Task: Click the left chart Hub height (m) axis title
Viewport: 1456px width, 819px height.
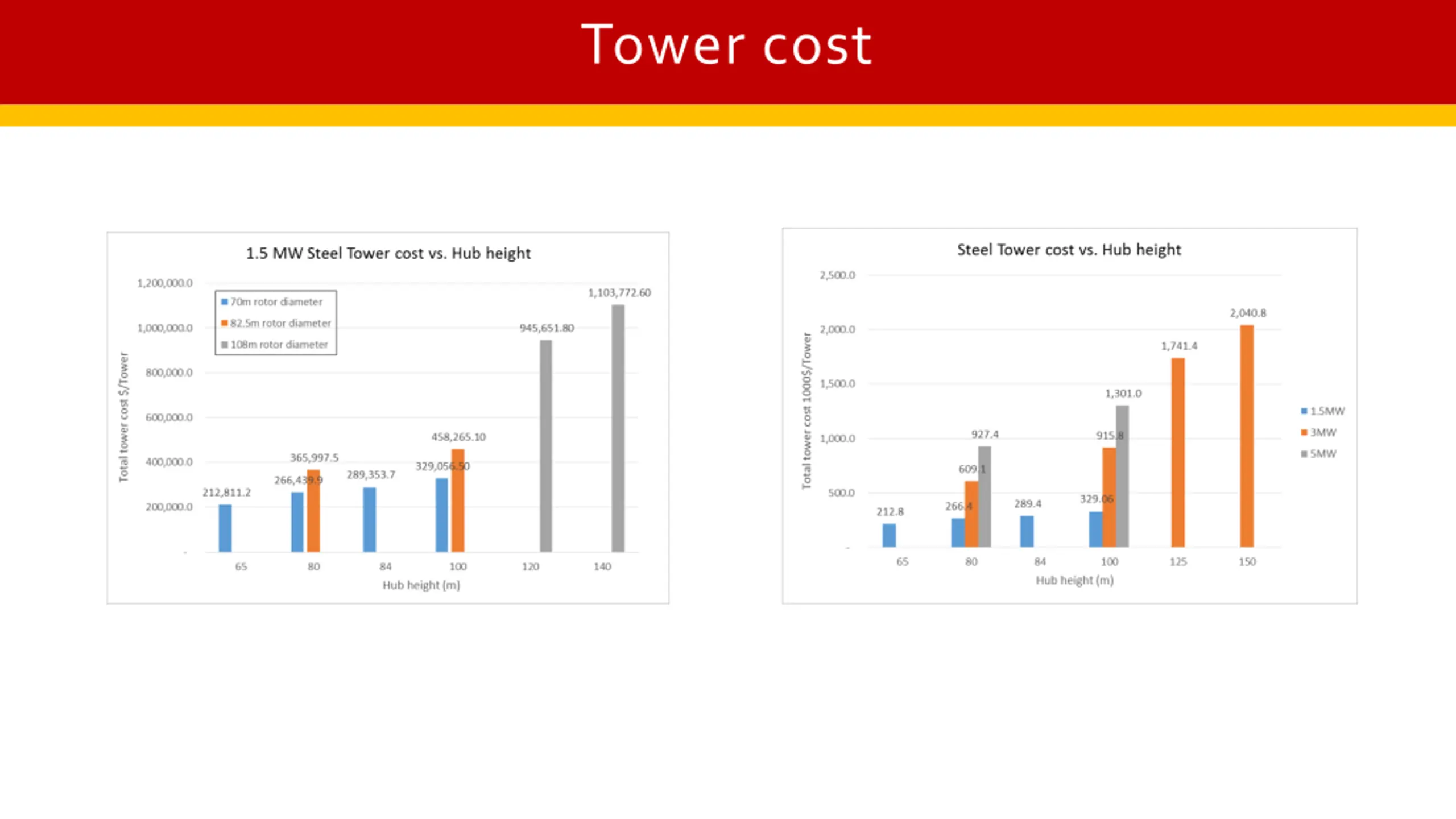Action: point(421,585)
